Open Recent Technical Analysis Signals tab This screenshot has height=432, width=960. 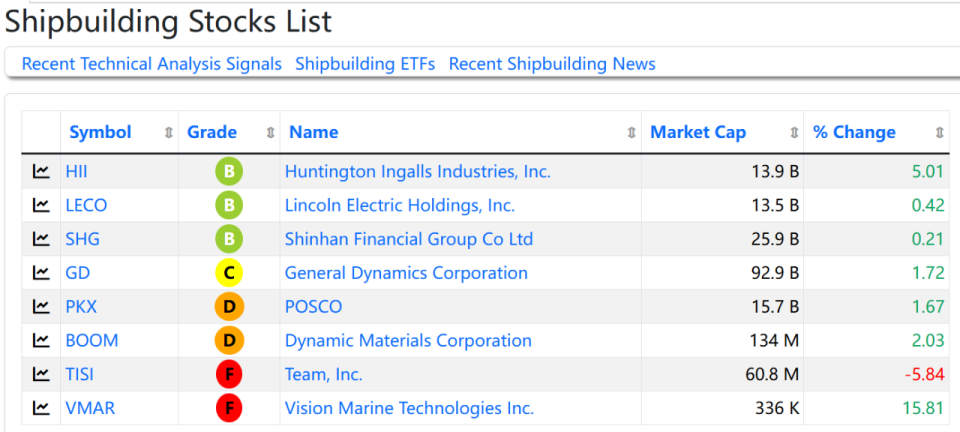[152, 64]
